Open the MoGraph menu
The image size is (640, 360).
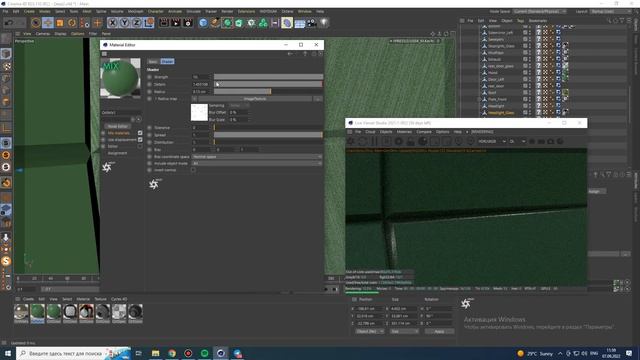136,11
